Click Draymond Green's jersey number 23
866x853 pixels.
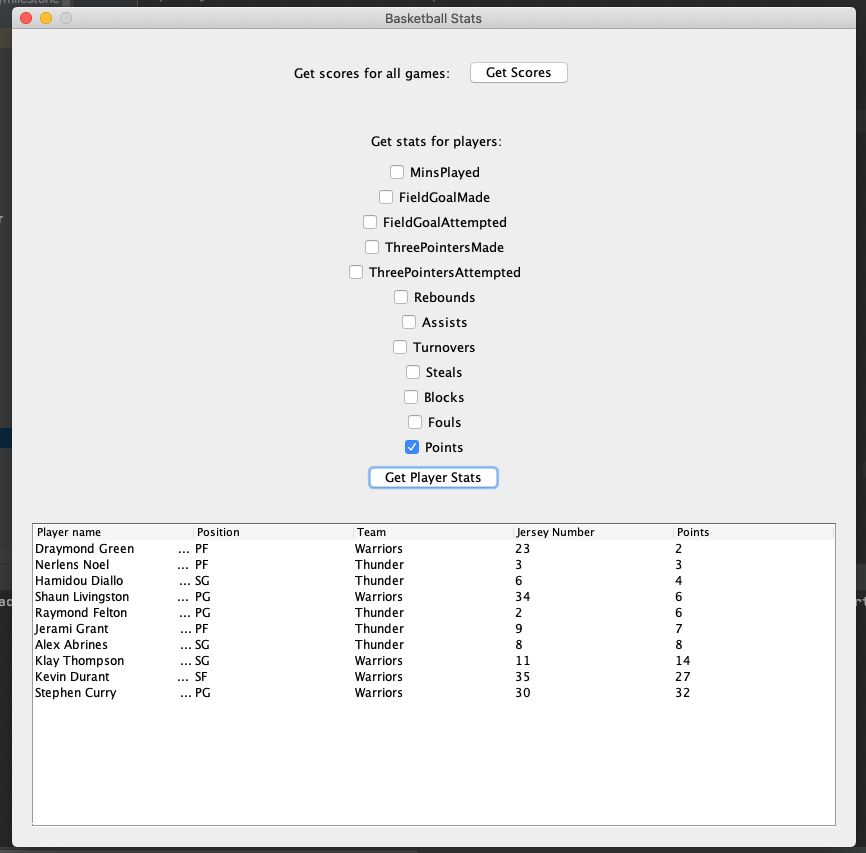tap(522, 549)
